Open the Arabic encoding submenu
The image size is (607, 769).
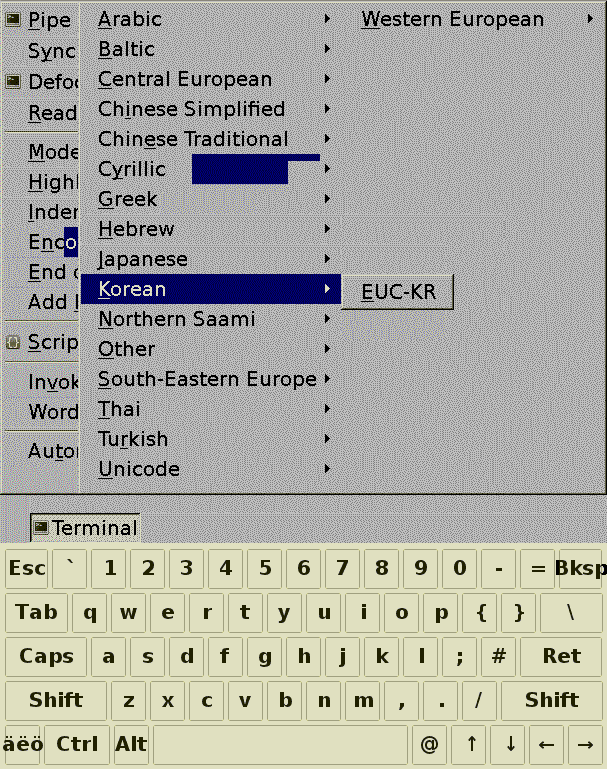pyautogui.click(x=211, y=20)
